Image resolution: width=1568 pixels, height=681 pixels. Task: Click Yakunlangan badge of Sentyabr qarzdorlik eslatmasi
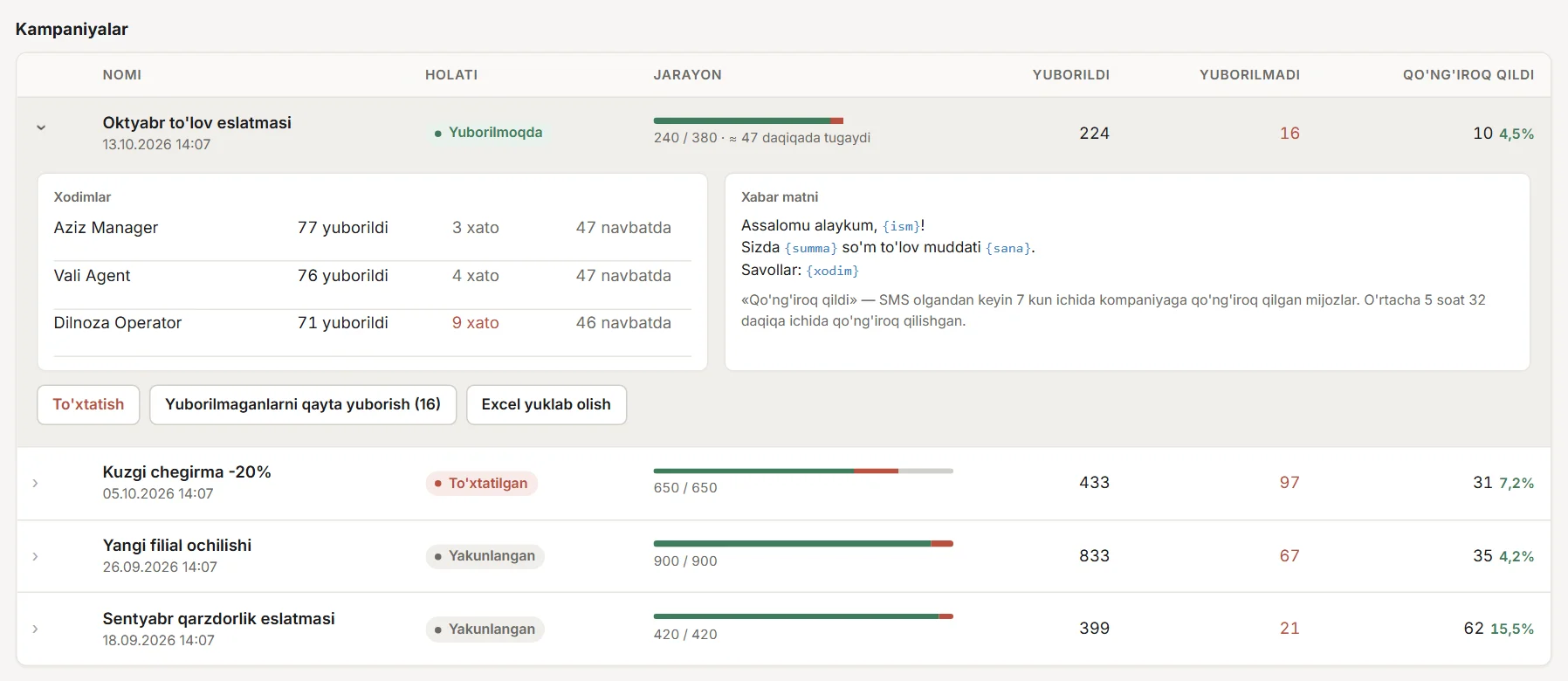(x=485, y=629)
